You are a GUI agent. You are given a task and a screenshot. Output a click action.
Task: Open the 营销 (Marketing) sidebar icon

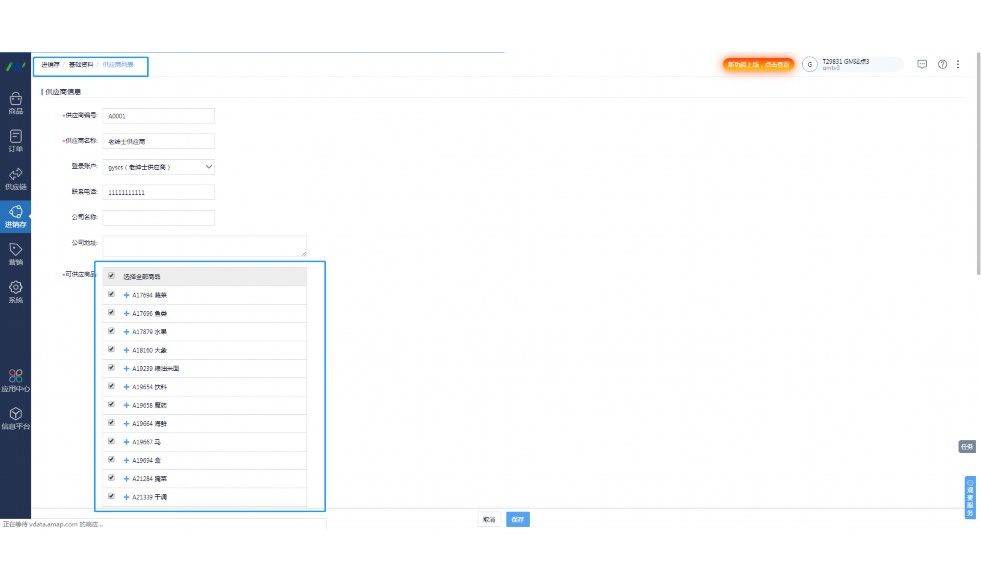(x=15, y=253)
